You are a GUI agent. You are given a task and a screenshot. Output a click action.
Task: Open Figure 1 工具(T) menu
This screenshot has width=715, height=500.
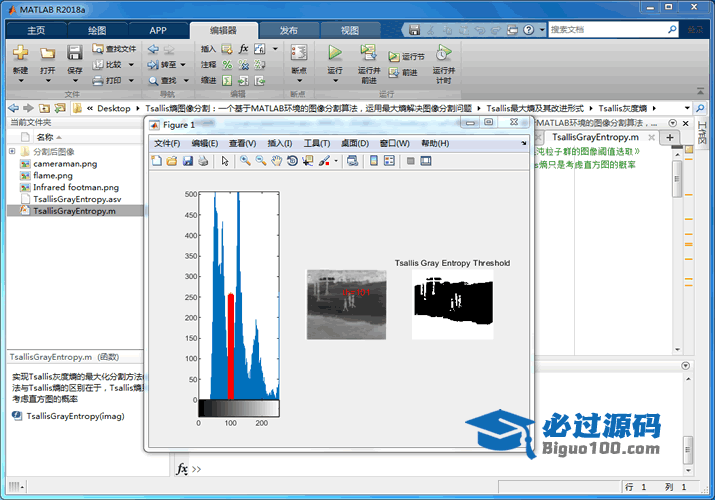(x=317, y=144)
